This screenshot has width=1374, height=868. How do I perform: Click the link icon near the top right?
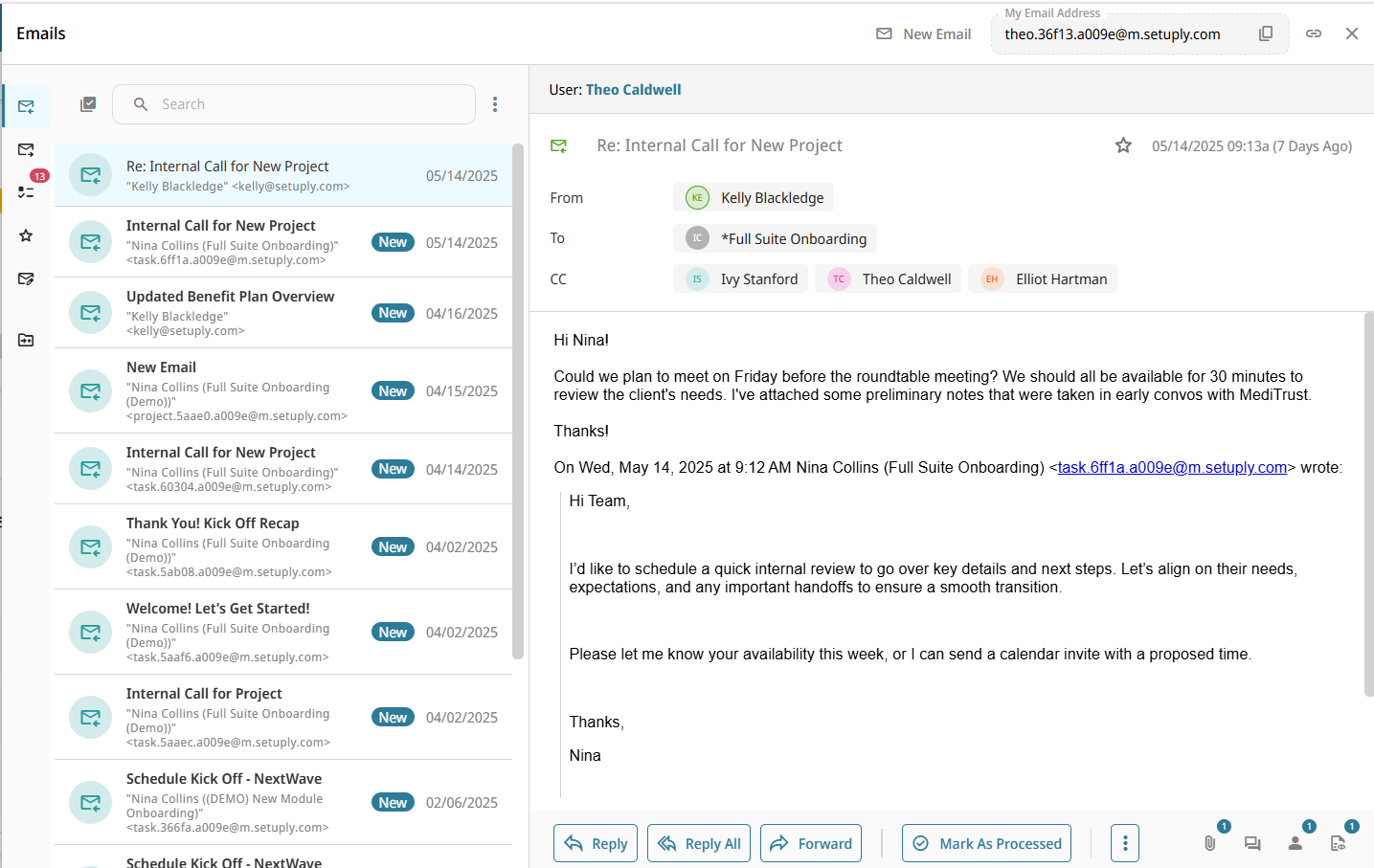pos(1314,33)
